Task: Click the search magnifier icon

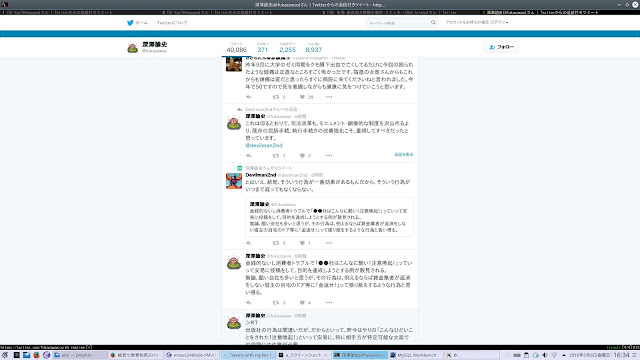Action: point(433,22)
